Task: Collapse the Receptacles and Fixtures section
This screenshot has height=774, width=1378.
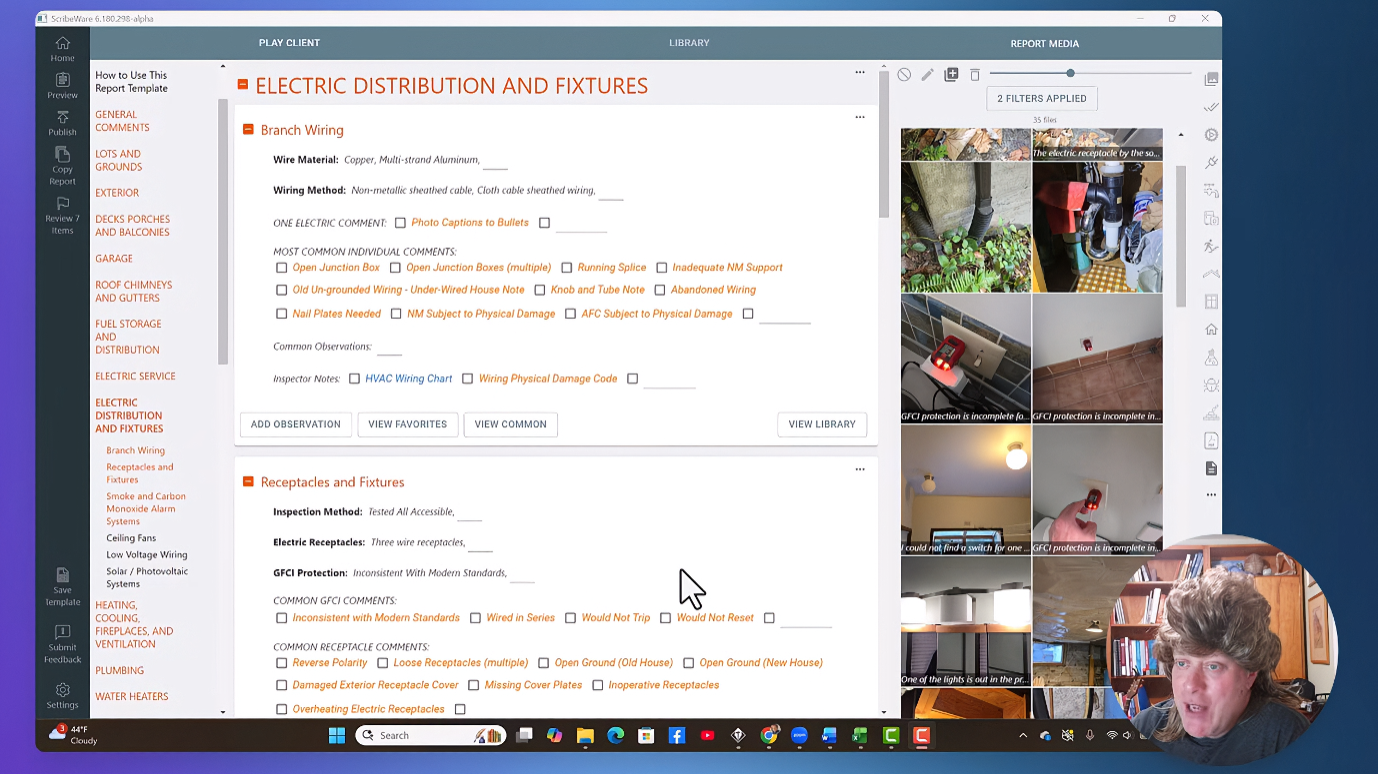Action: pos(248,482)
